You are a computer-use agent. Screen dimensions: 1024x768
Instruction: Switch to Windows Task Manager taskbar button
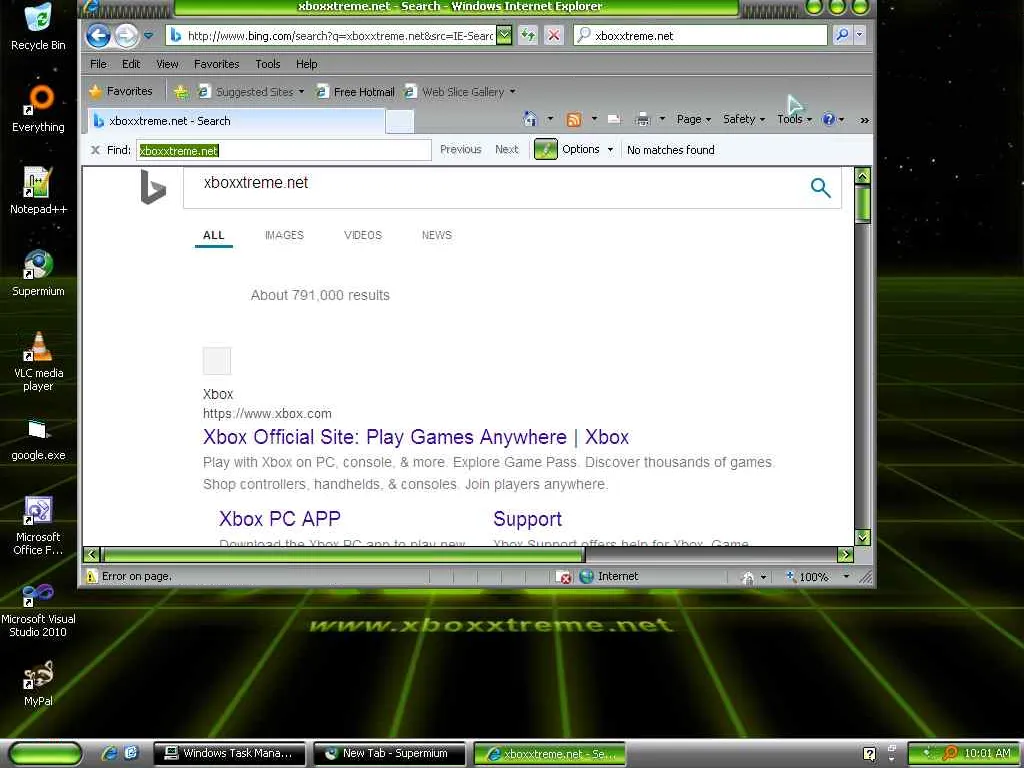tap(229, 754)
